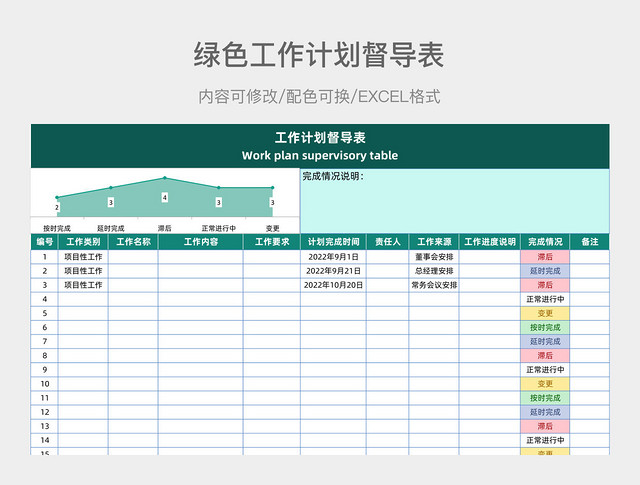
Task: Click the 延时完成 status in row 2
Action: [x=545, y=271]
